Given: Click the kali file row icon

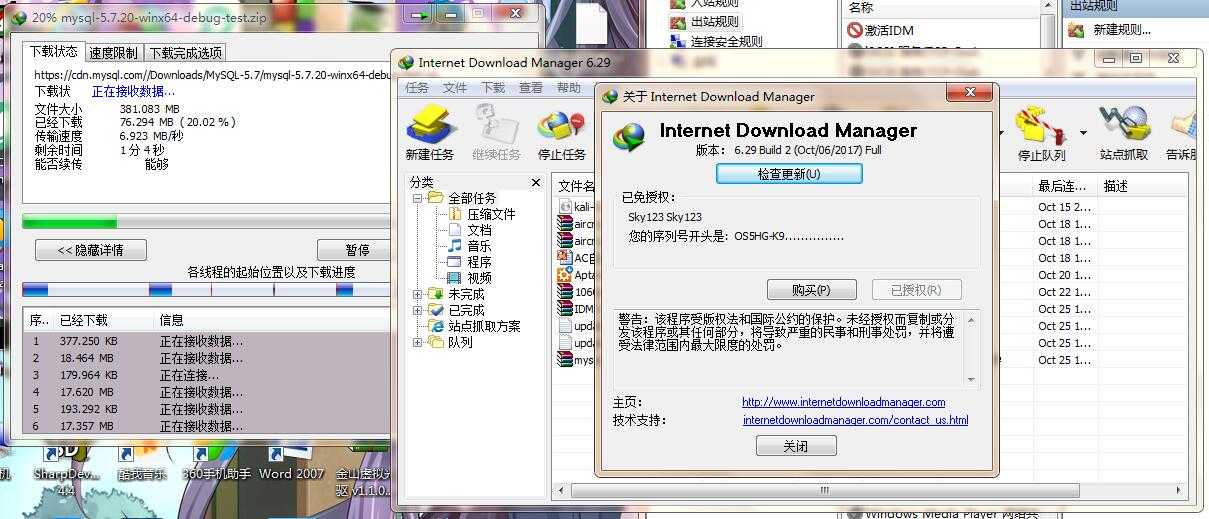Looking at the screenshot, I should tap(565, 206).
